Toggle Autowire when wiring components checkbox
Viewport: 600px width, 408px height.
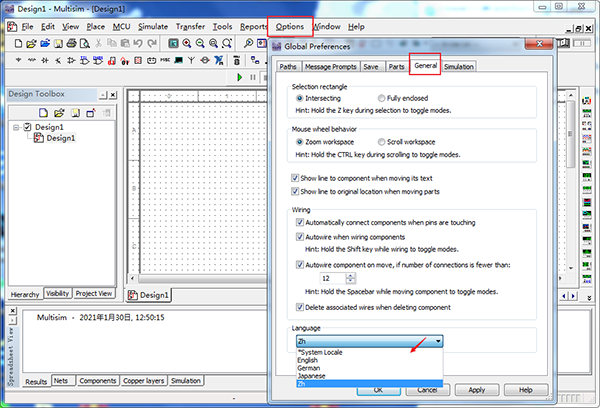[x=301, y=236]
